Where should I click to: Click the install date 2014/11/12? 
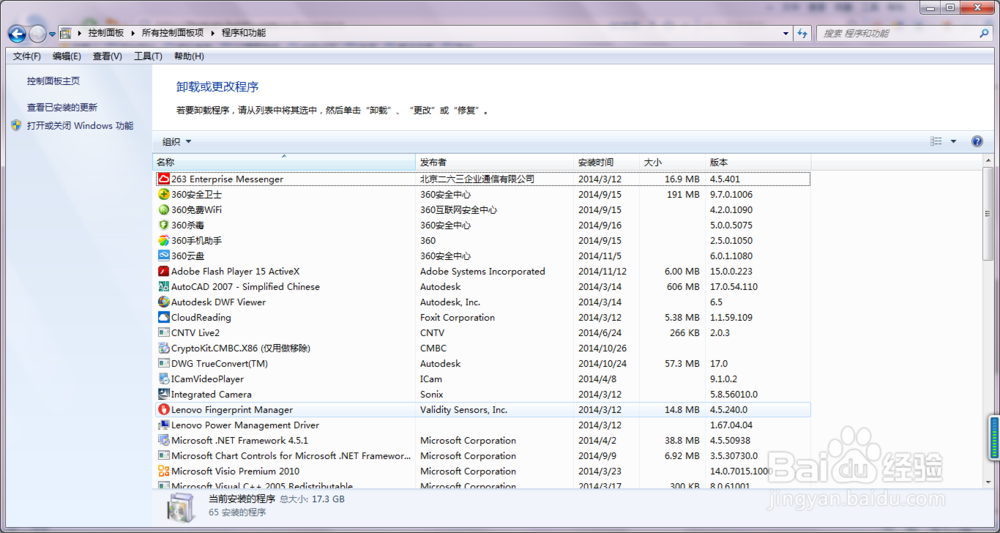[603, 271]
